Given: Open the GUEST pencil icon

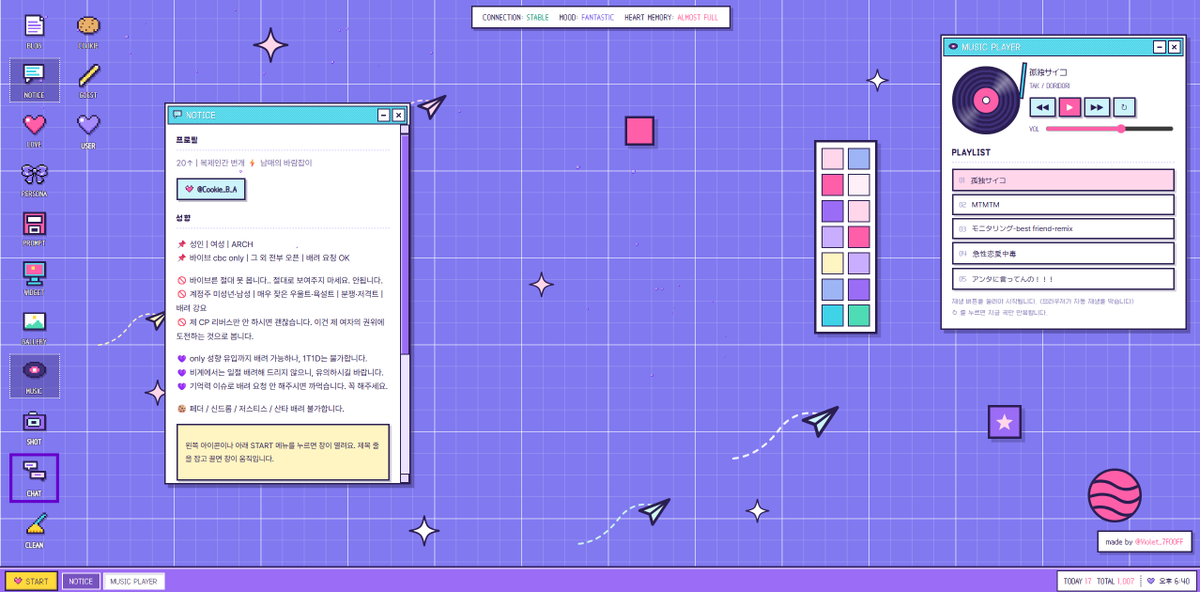Looking at the screenshot, I should [x=89, y=79].
